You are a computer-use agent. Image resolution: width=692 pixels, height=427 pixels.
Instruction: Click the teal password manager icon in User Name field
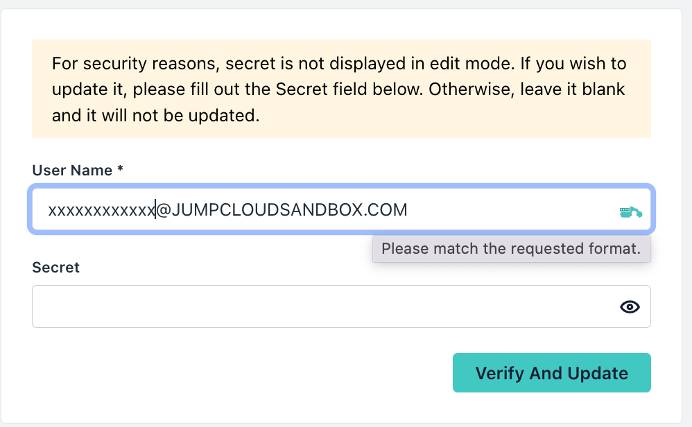pos(629,211)
